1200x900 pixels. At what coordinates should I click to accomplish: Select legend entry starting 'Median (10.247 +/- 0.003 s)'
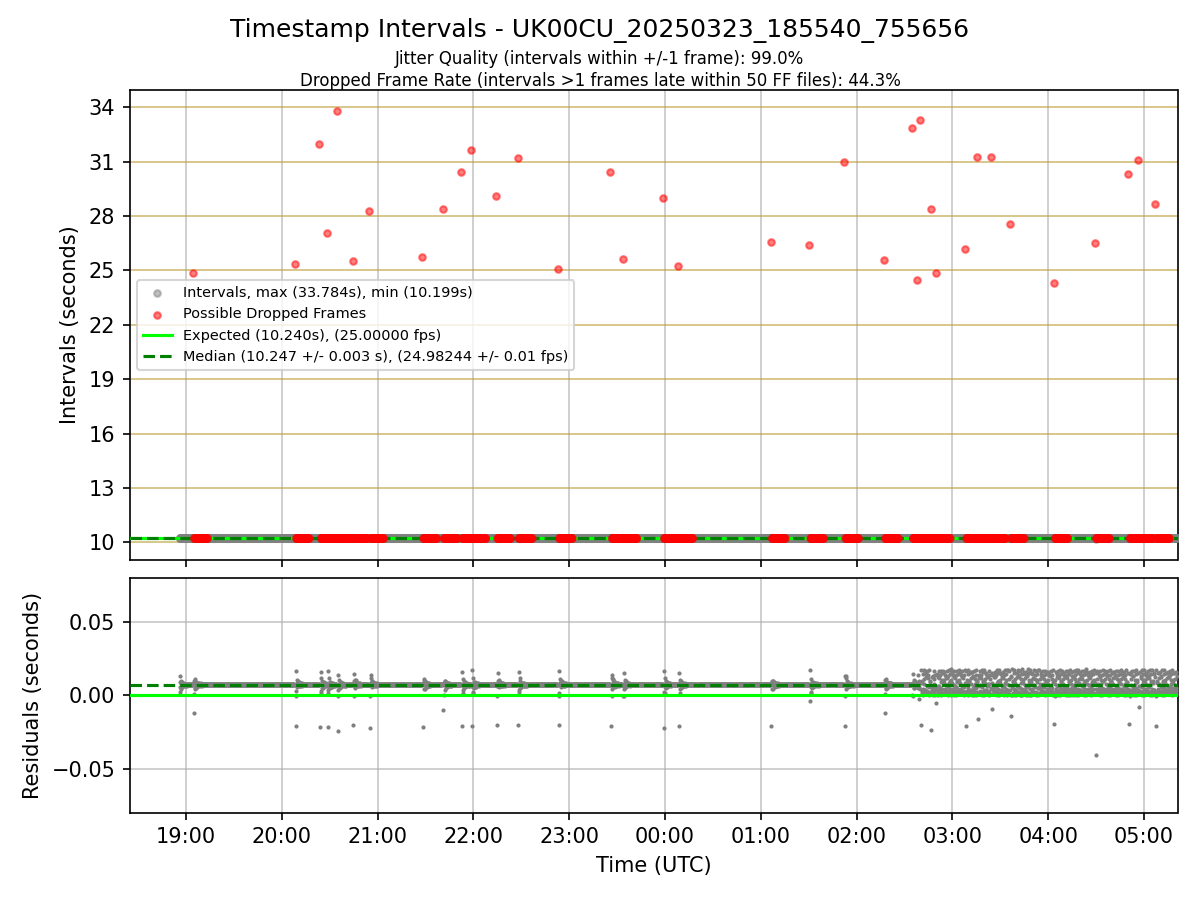375,356
